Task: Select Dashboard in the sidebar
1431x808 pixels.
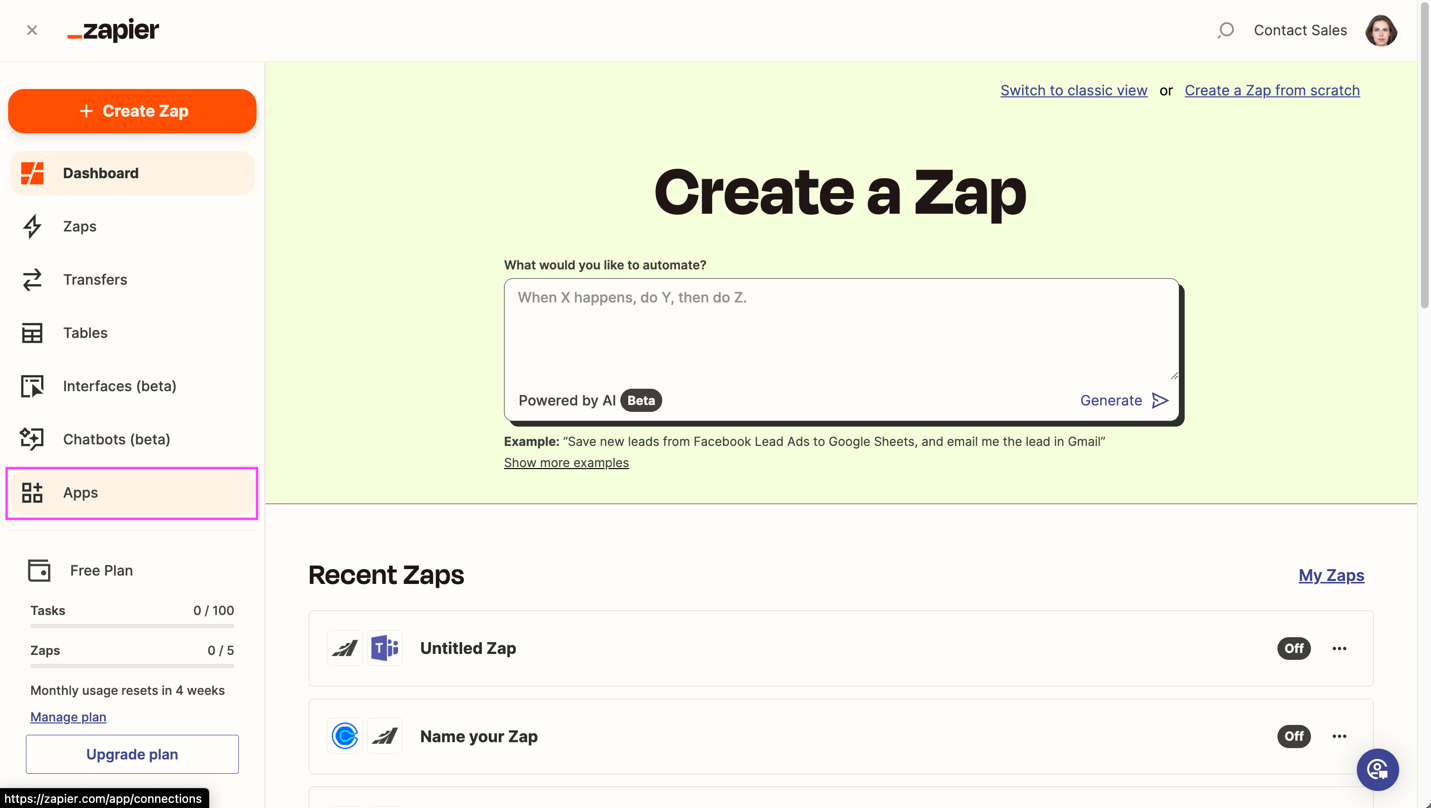Action: tap(100, 173)
